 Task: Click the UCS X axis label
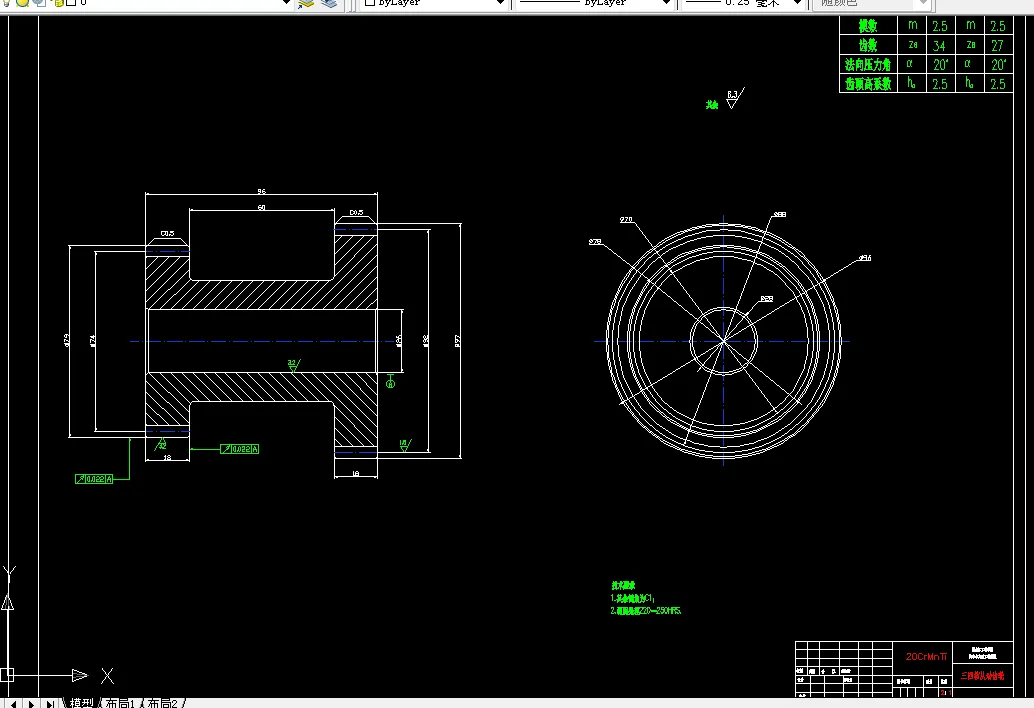(x=107, y=676)
